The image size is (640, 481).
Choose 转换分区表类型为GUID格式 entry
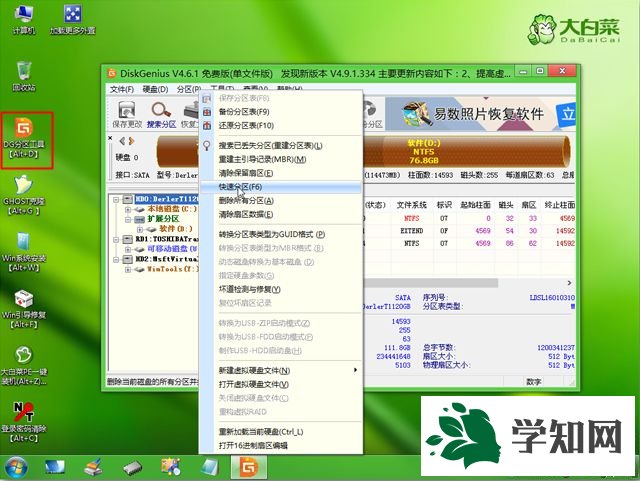coord(280,234)
